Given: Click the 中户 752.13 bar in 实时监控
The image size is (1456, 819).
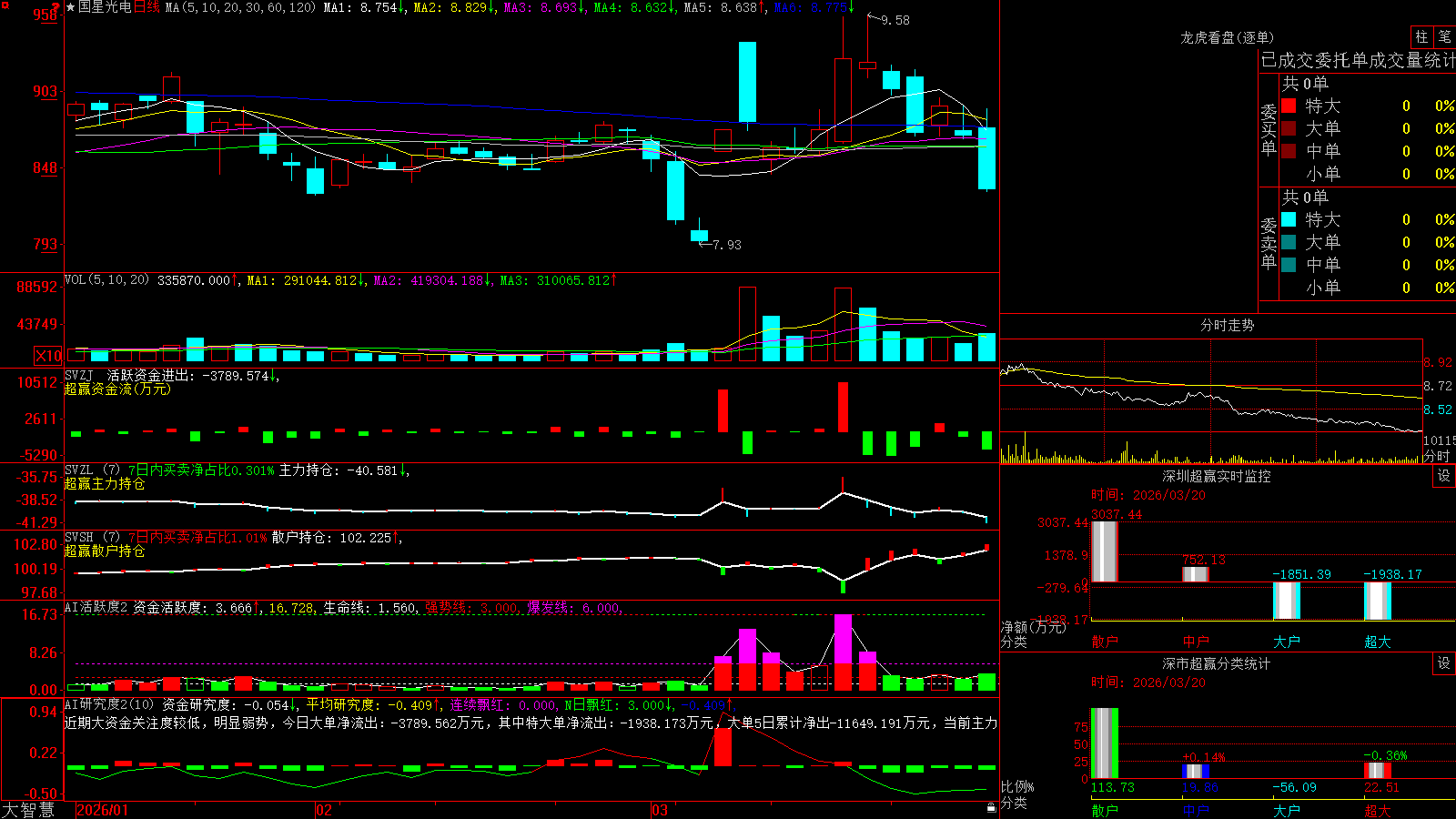Looking at the screenshot, I should (x=1196, y=574).
